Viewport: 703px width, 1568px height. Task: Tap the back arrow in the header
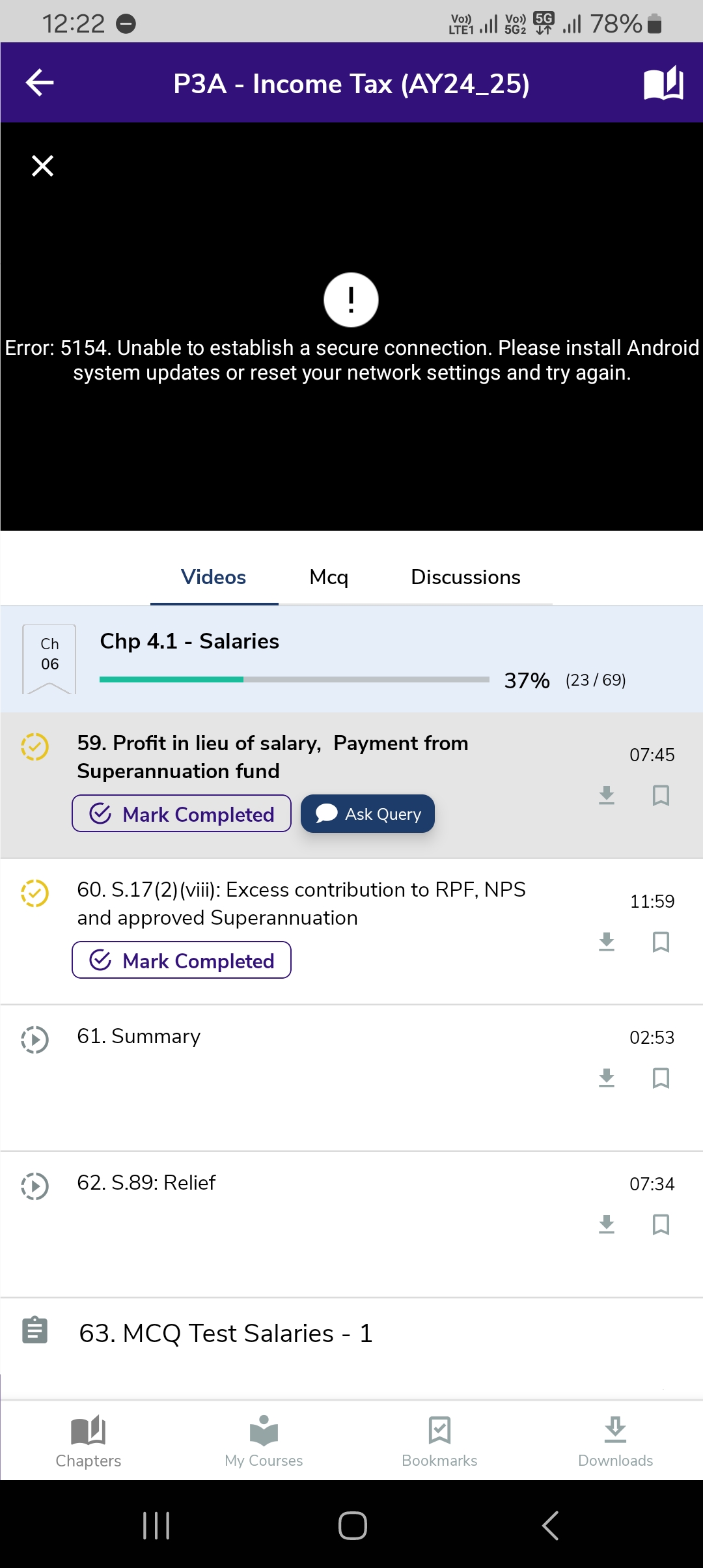point(40,83)
